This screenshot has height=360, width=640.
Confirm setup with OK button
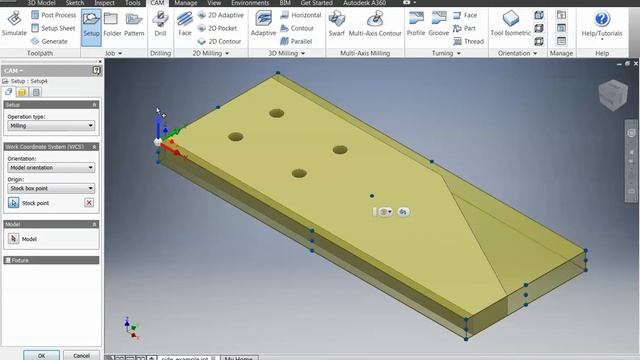[41, 355]
